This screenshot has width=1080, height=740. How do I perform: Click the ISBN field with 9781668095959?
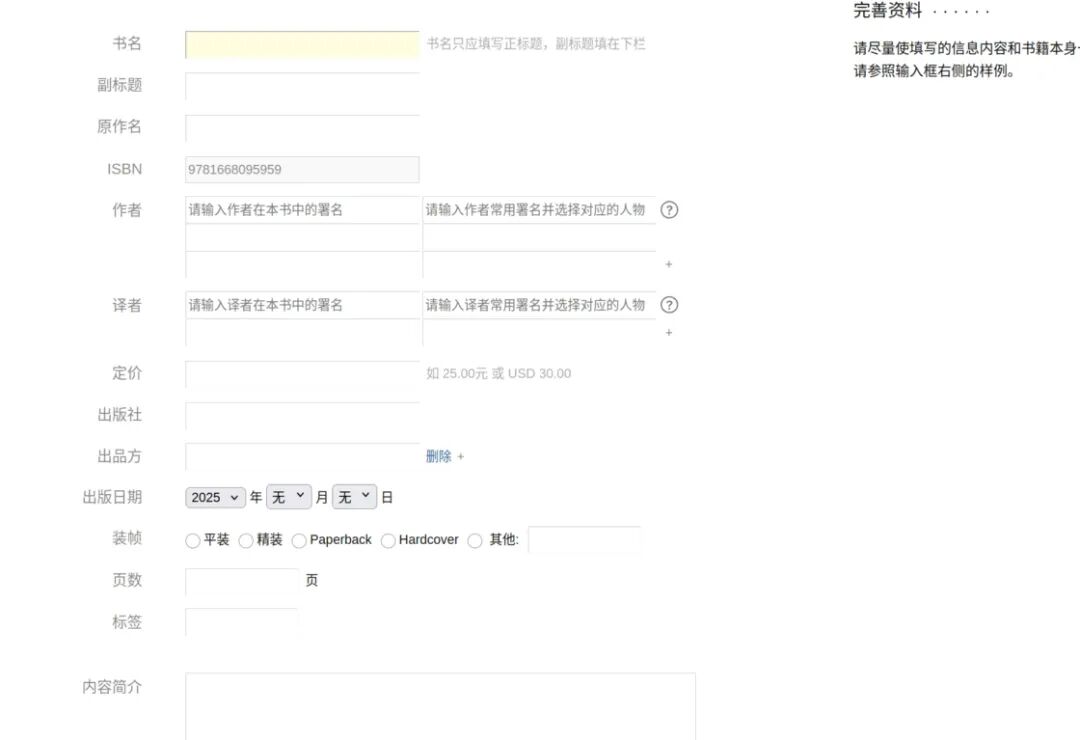click(302, 169)
